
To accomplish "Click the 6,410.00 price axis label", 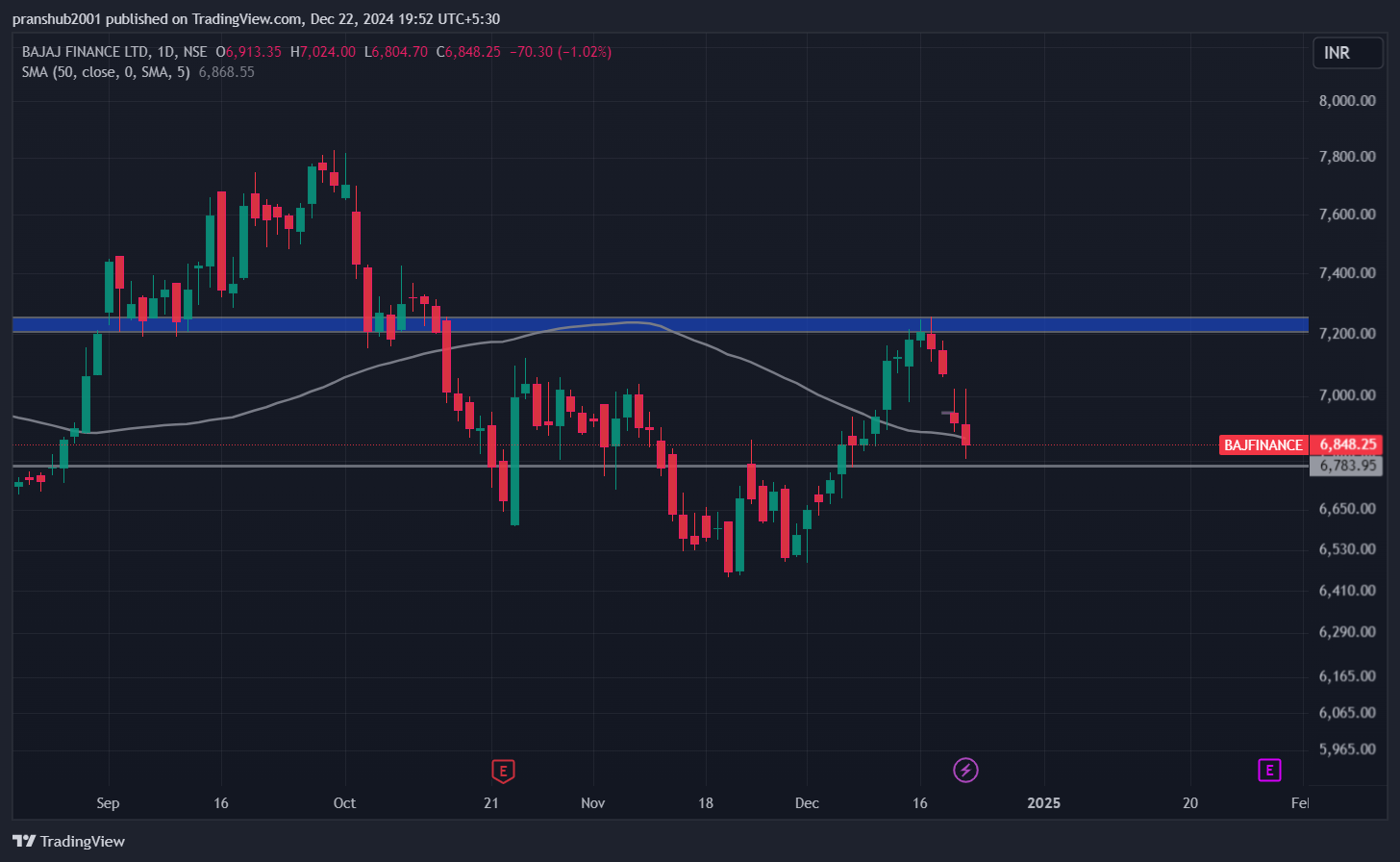I will click(x=1346, y=591).
